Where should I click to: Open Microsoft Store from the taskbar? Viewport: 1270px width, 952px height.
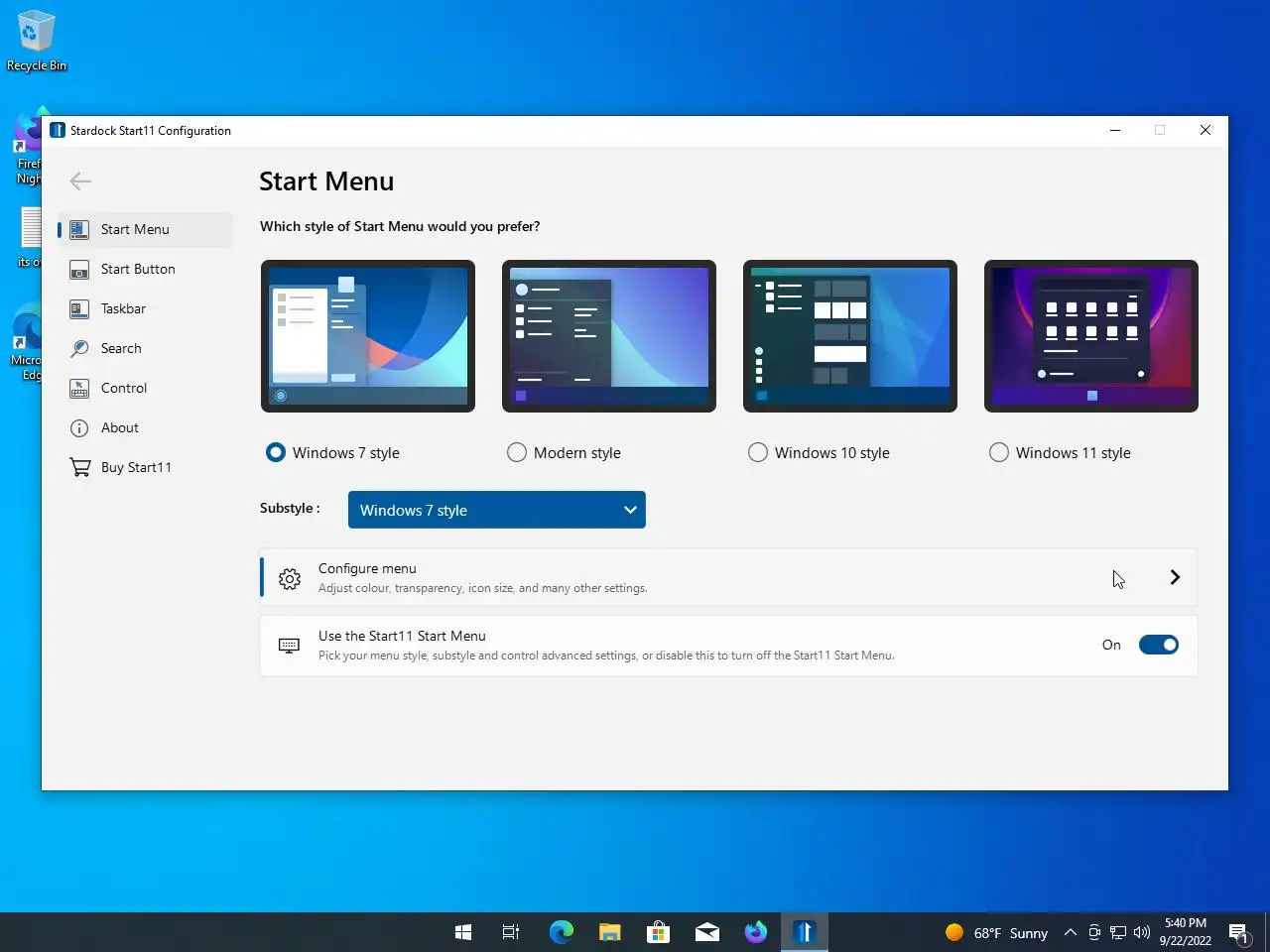[x=658, y=932]
